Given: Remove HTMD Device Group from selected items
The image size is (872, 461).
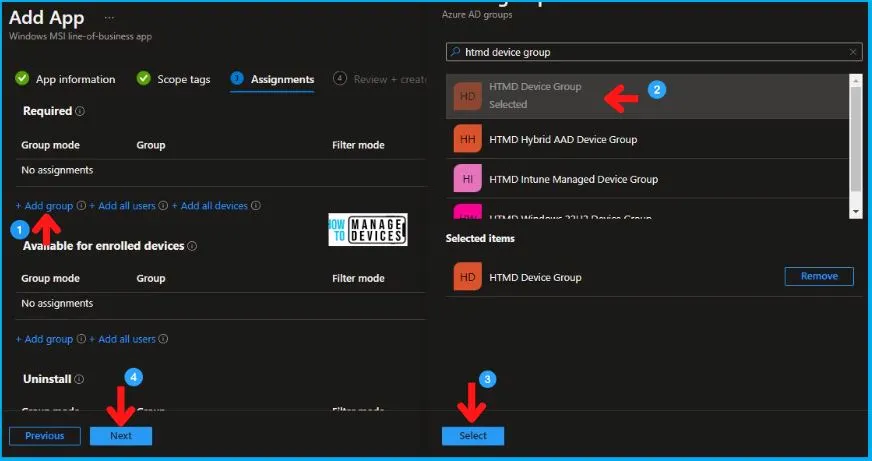Looking at the screenshot, I should click(x=819, y=276).
